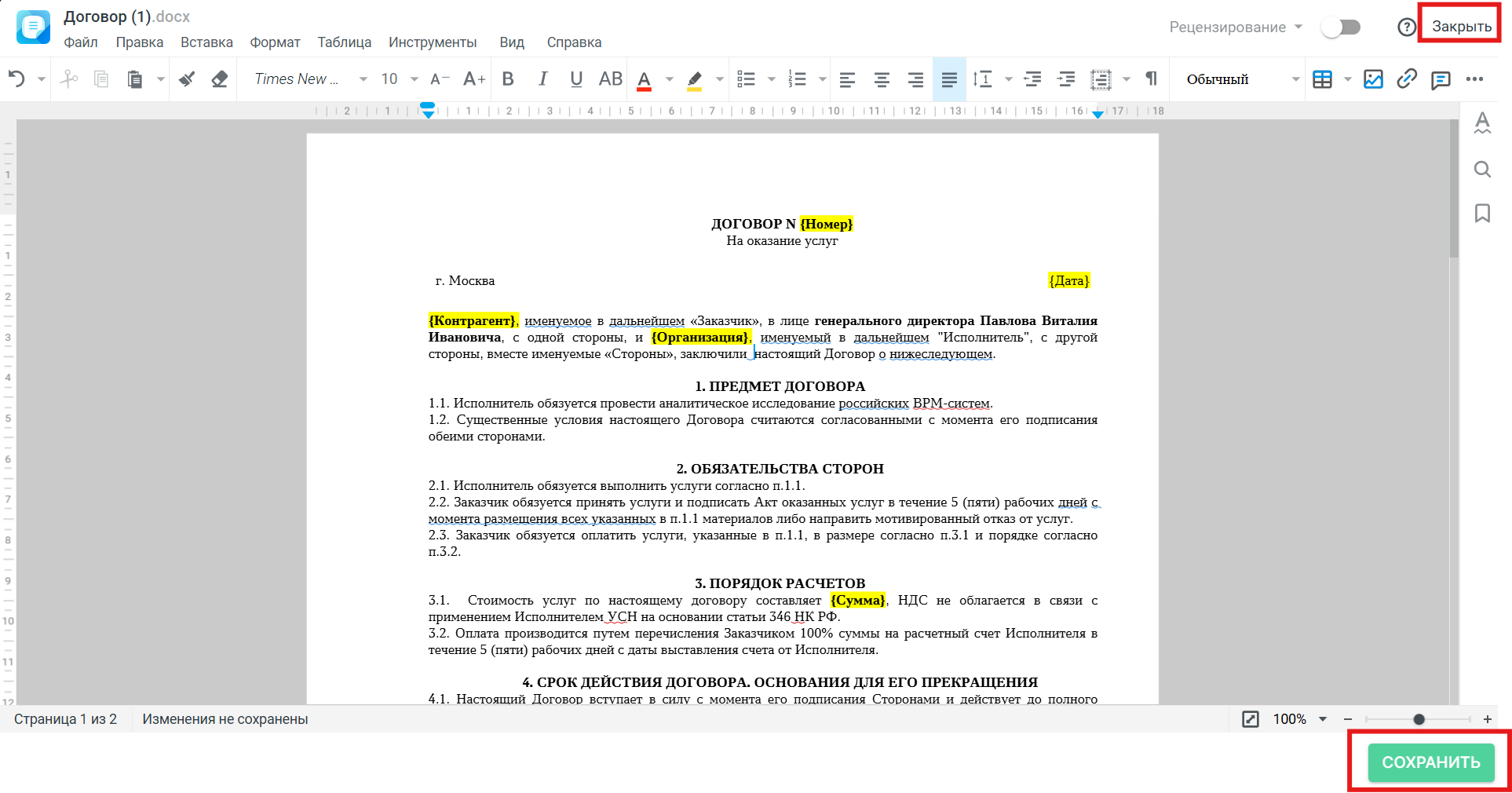This screenshot has height=793, width=1512.
Task: Open the Вставка menu
Action: point(206,42)
